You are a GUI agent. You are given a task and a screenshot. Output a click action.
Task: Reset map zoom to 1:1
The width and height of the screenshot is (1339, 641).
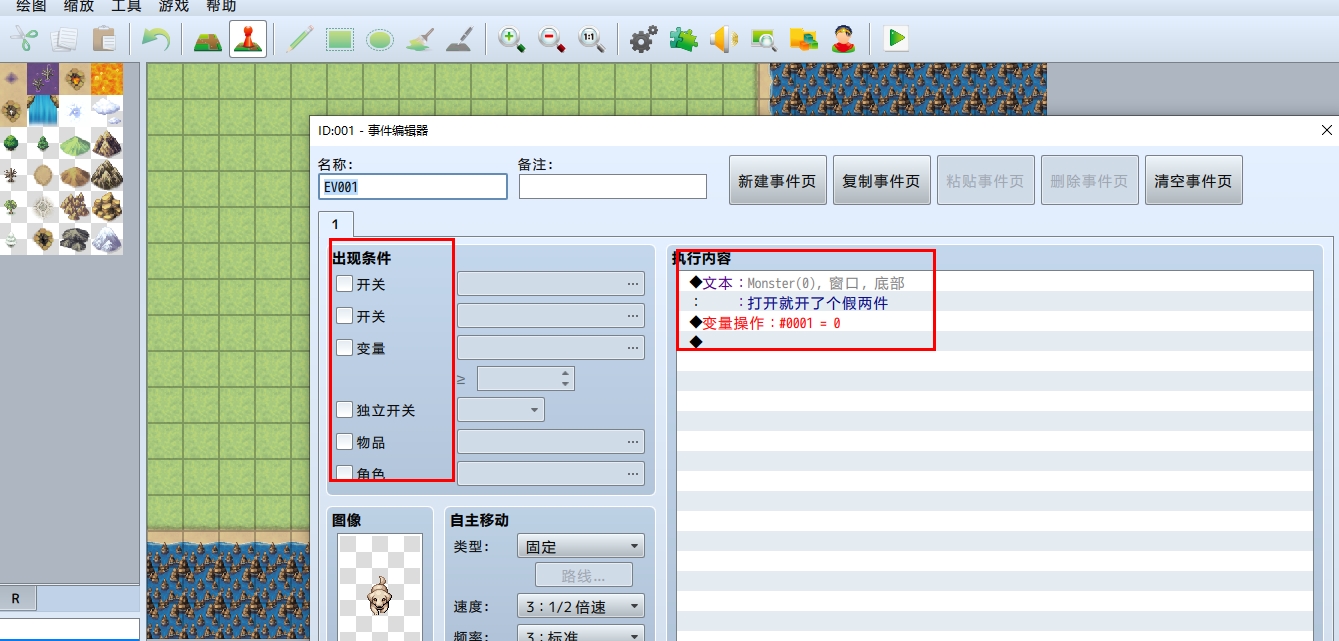click(591, 39)
